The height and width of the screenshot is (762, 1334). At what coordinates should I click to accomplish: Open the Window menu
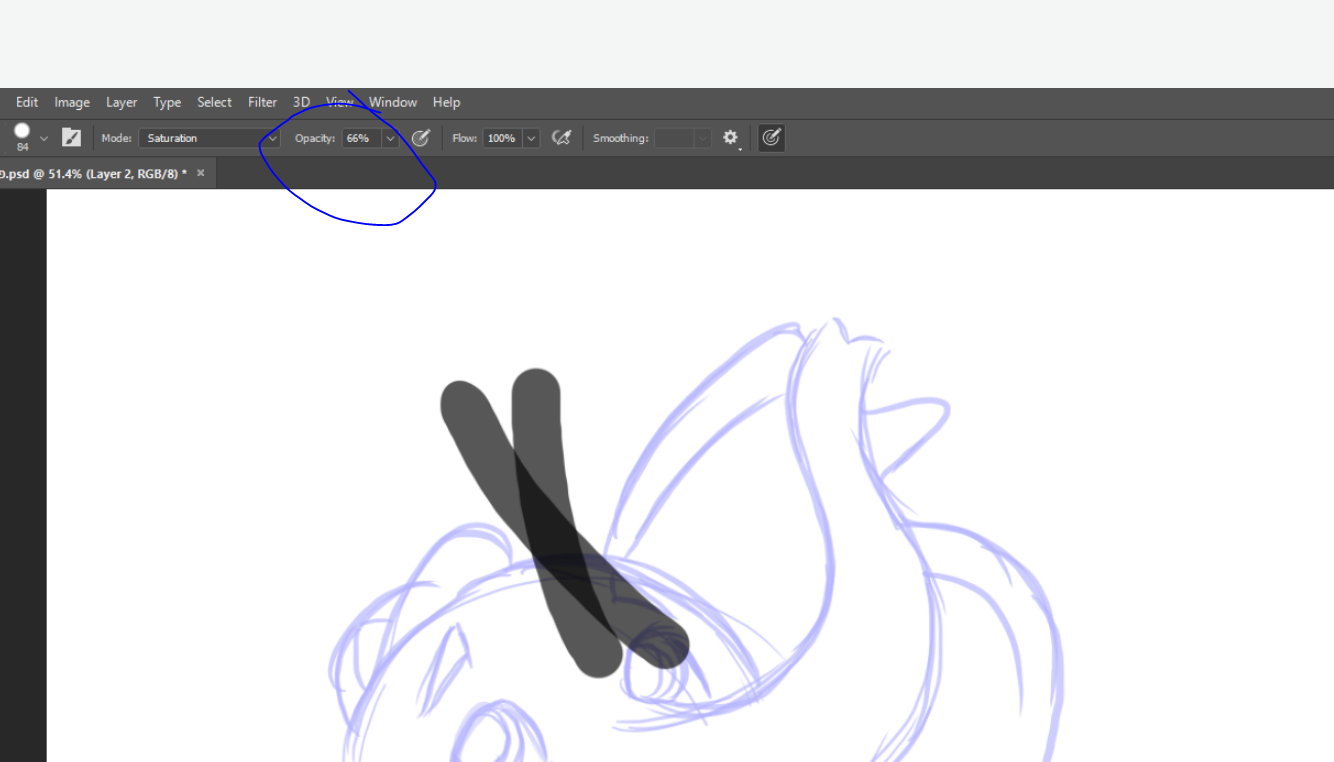(393, 102)
